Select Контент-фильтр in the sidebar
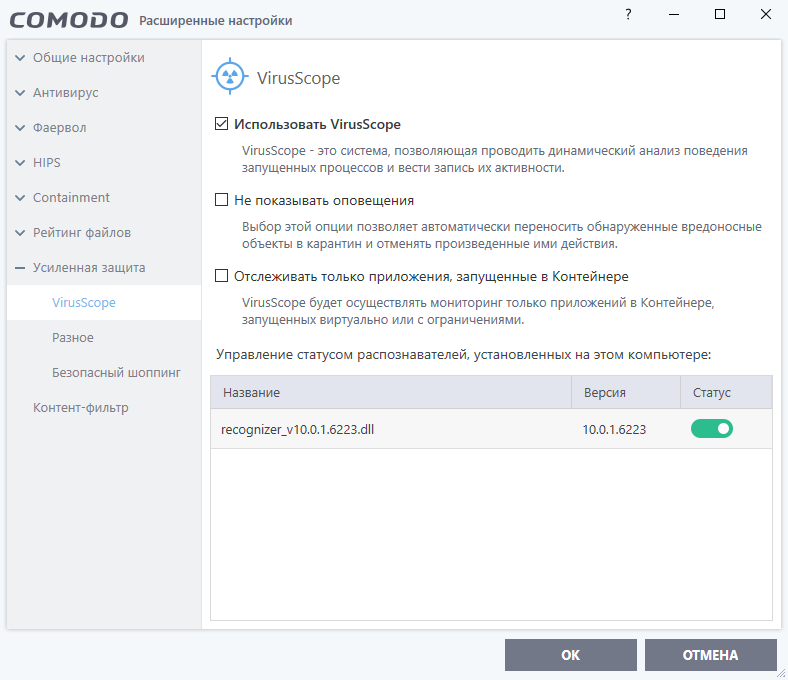Screen dimensions: 788x680 tap(80, 408)
